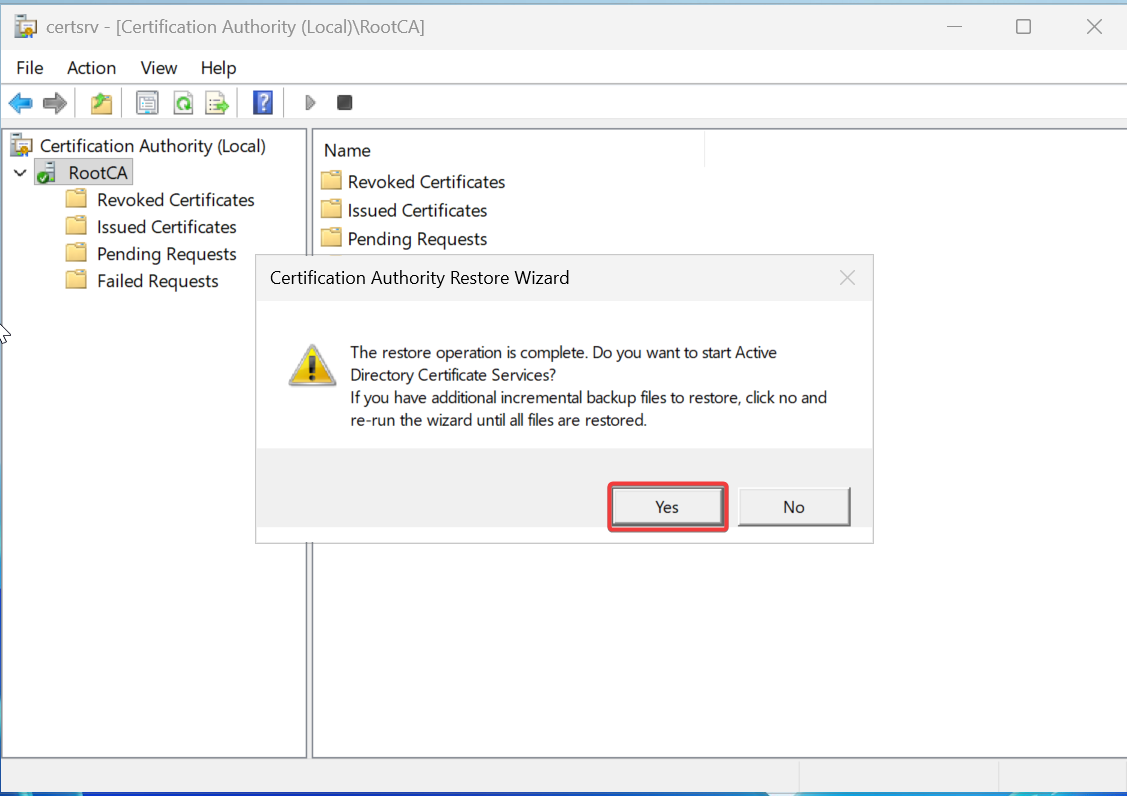
Task: Close the Certification Authority Restore Wizard dialog
Action: 847,278
